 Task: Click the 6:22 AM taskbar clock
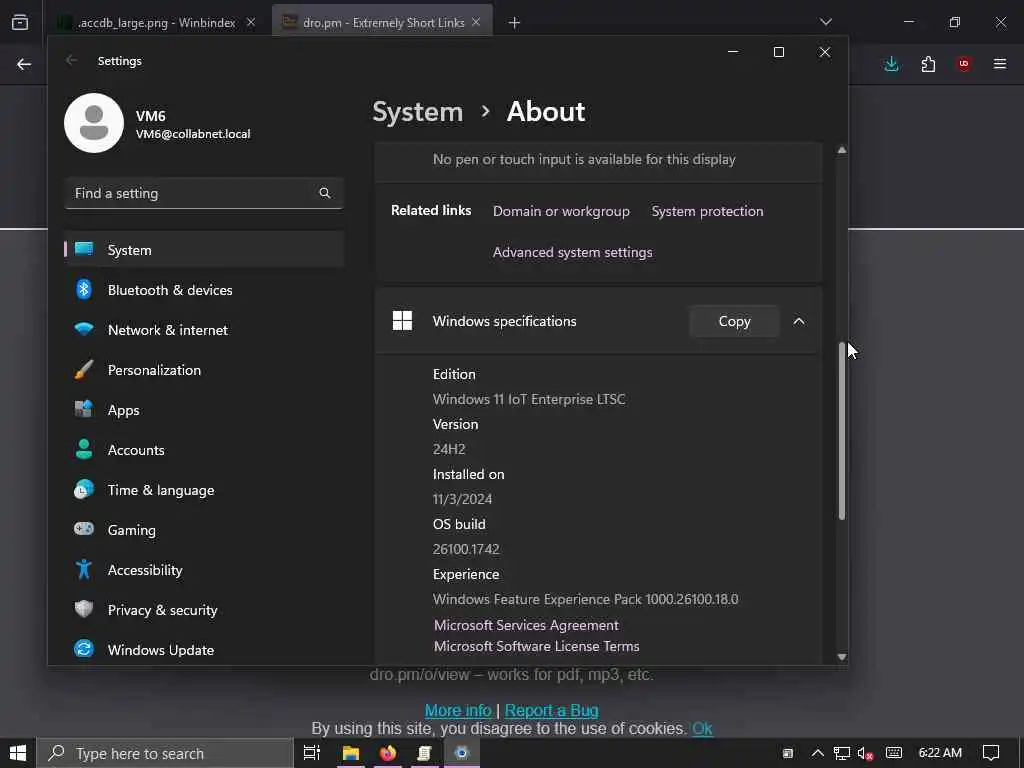(940, 753)
